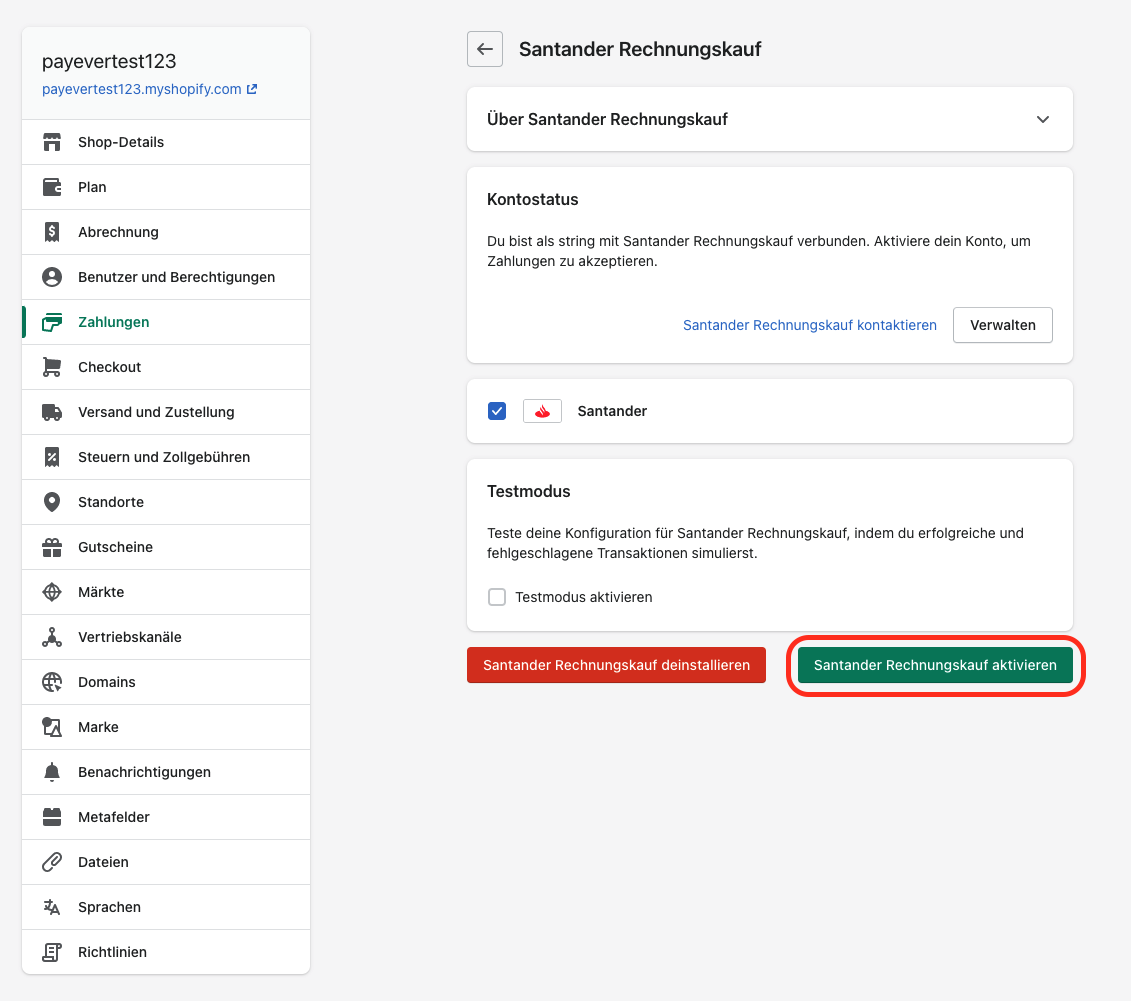Image resolution: width=1131 pixels, height=1001 pixels.
Task: Open Benachrichtigungen settings
Action: click(x=166, y=772)
